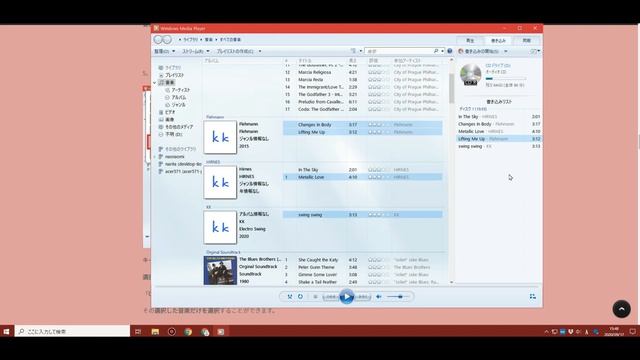Screen dimensions: 640x360
Task: Open burn options menu icon at far right
Action: pyautogui.click(x=535, y=51)
